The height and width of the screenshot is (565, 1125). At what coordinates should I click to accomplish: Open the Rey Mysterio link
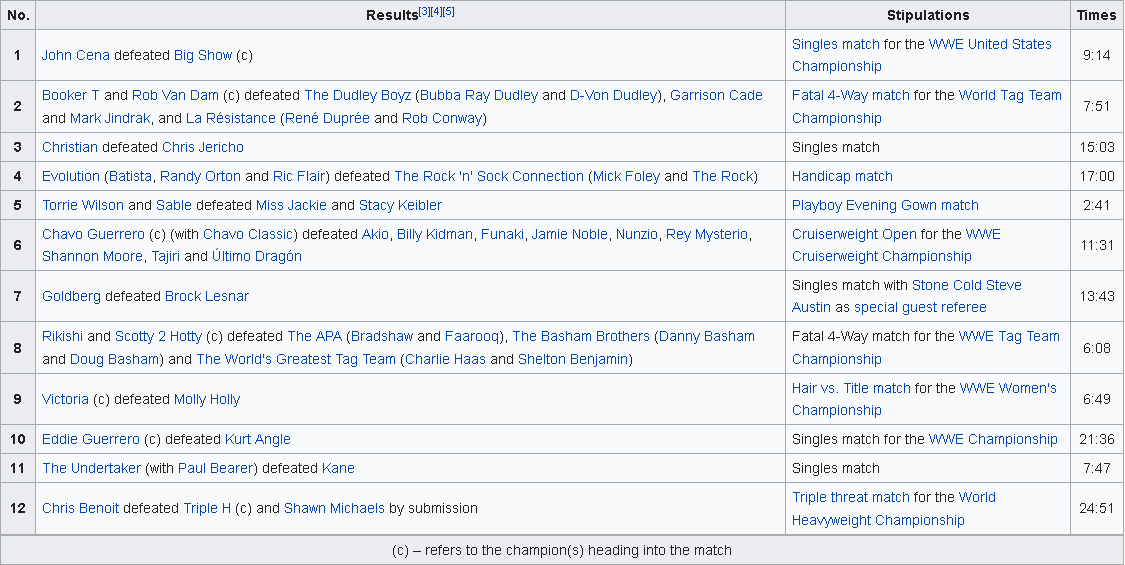point(707,234)
